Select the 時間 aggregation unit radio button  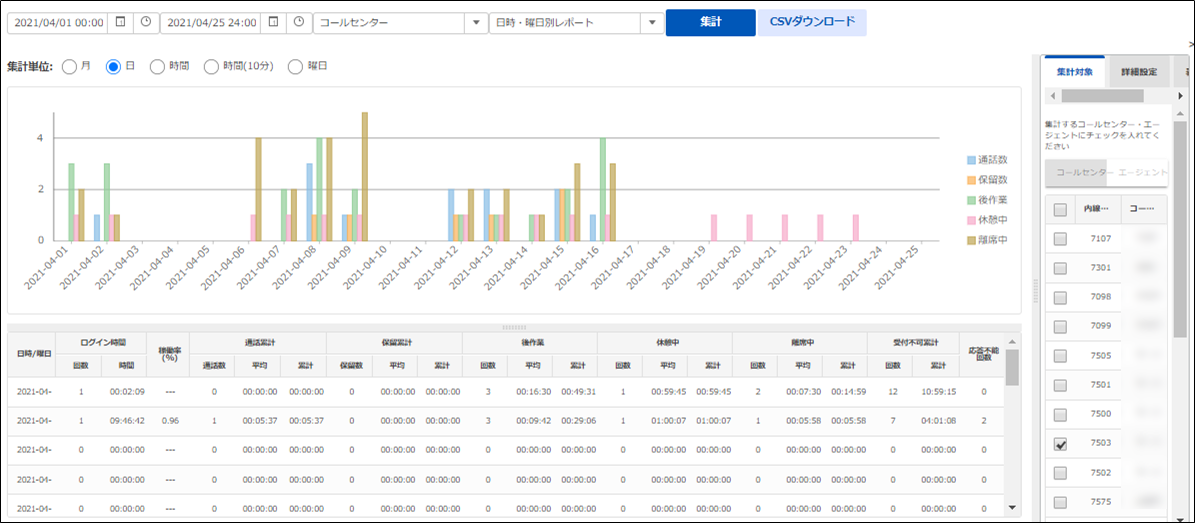pos(157,67)
